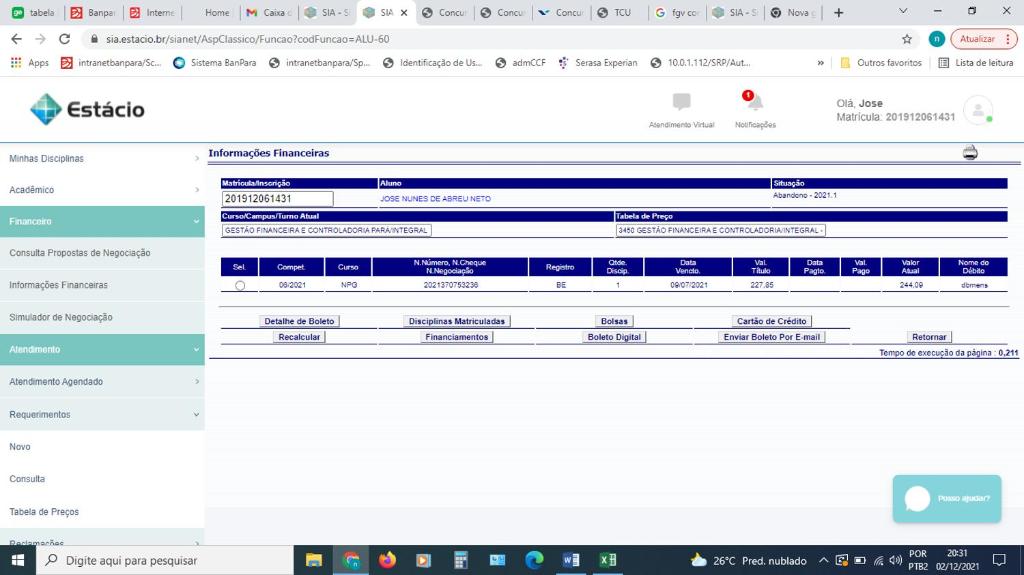
Task: Switch to the TCU browser tab
Action: 616,13
